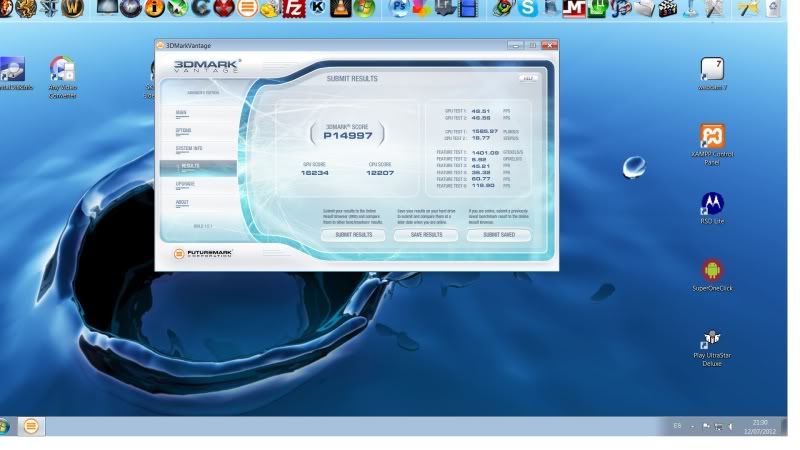
Task: Click the lion emblem icon in top dock
Action: click(26, 8)
